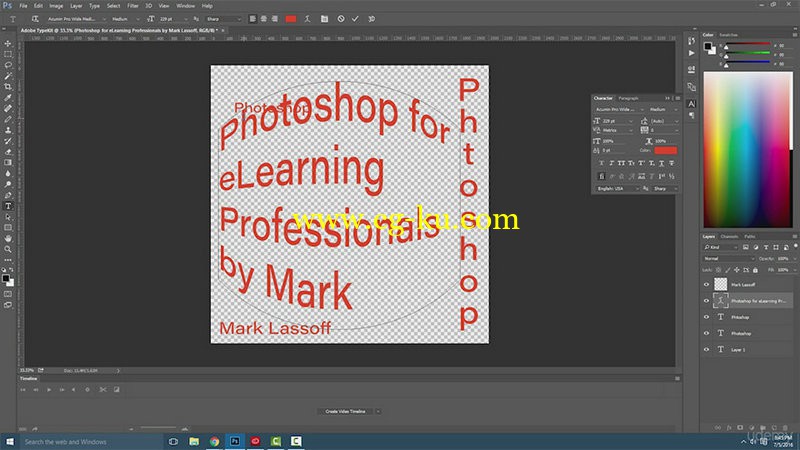Toggle visibility of Layer 1
Viewport: 800px width, 450px height.
707,349
